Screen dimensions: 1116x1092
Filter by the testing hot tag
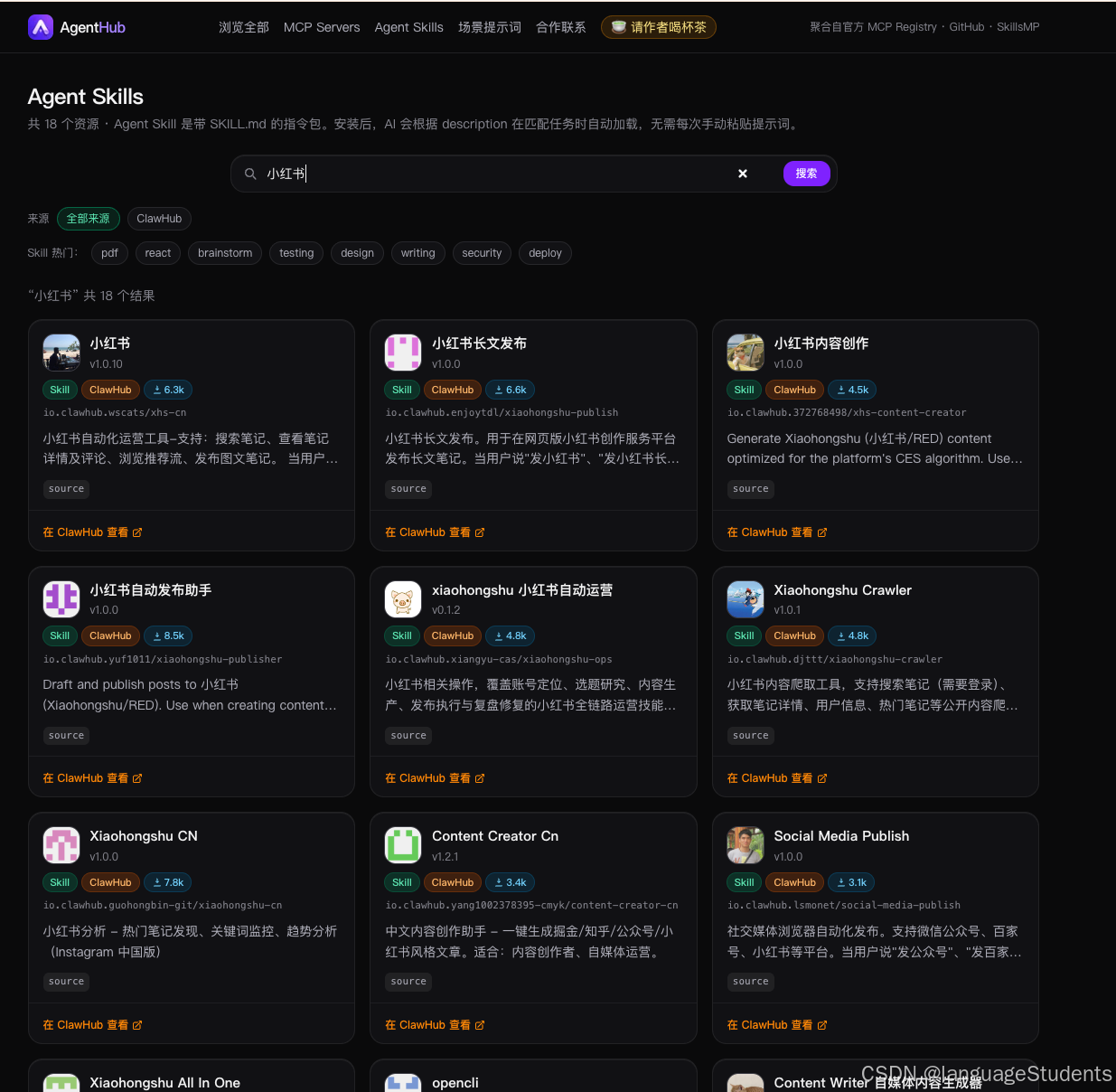(x=296, y=253)
